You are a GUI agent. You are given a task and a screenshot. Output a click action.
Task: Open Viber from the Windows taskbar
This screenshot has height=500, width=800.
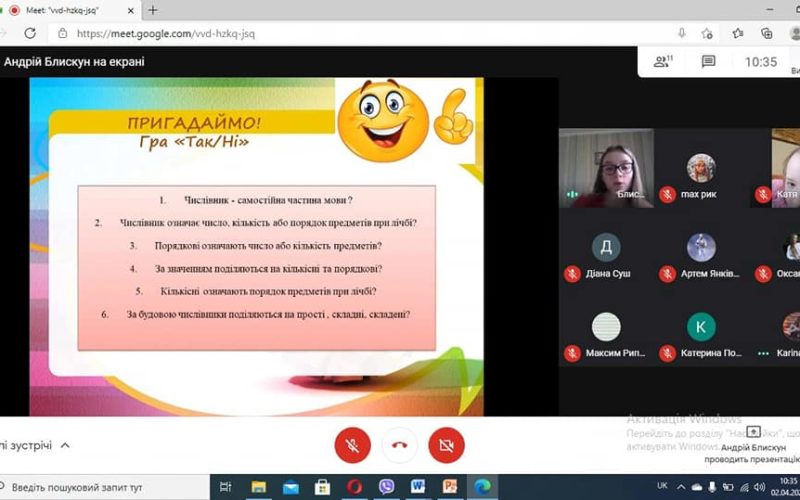click(387, 487)
